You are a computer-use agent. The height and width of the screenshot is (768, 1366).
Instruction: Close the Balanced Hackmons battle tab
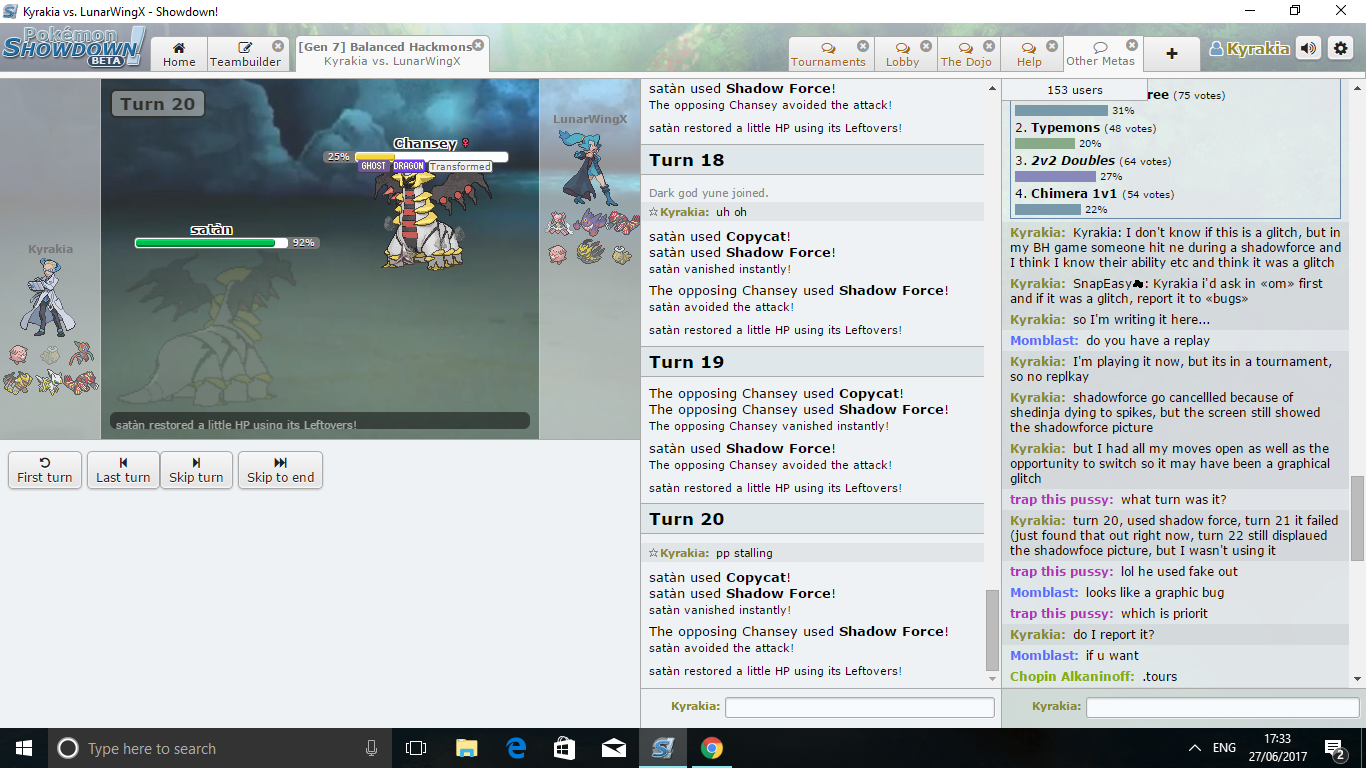click(x=478, y=45)
